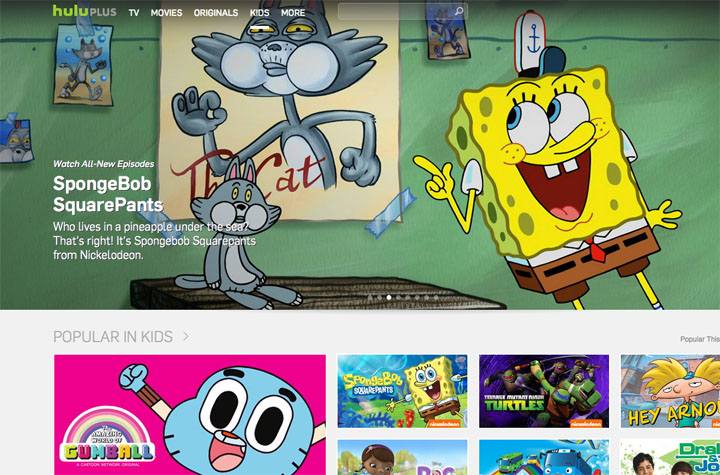
Task: Open the SpongeBob SquarePants show thumbnail
Action: pos(402,391)
